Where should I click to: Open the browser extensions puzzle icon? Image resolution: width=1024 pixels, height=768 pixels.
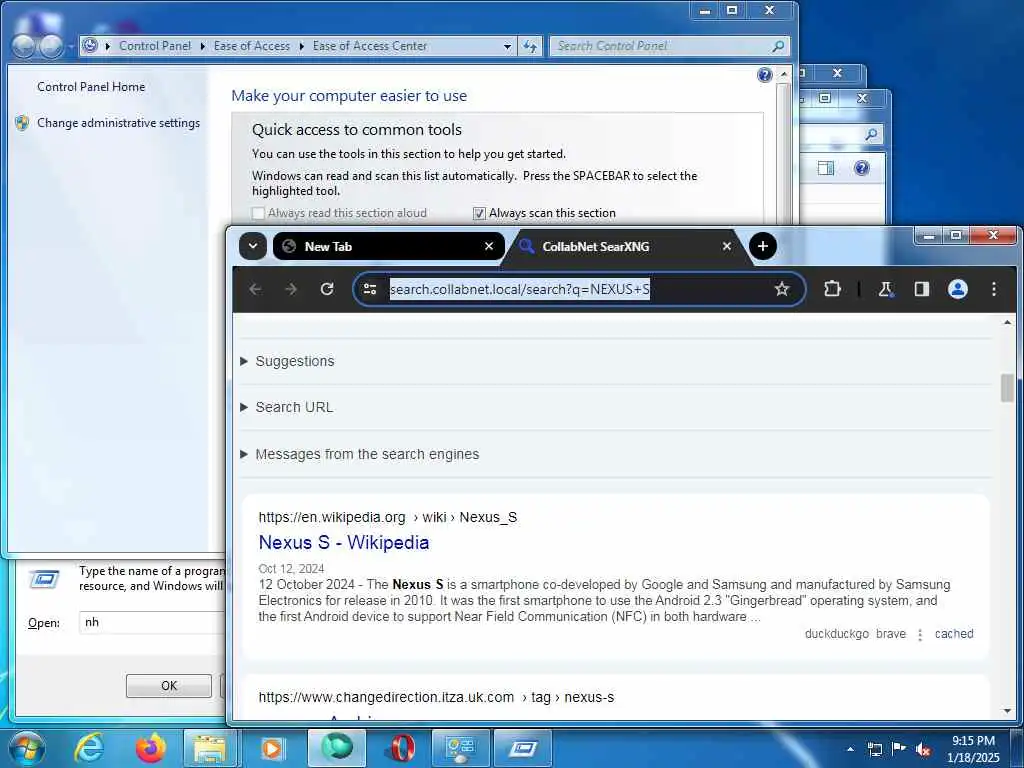[x=832, y=289]
